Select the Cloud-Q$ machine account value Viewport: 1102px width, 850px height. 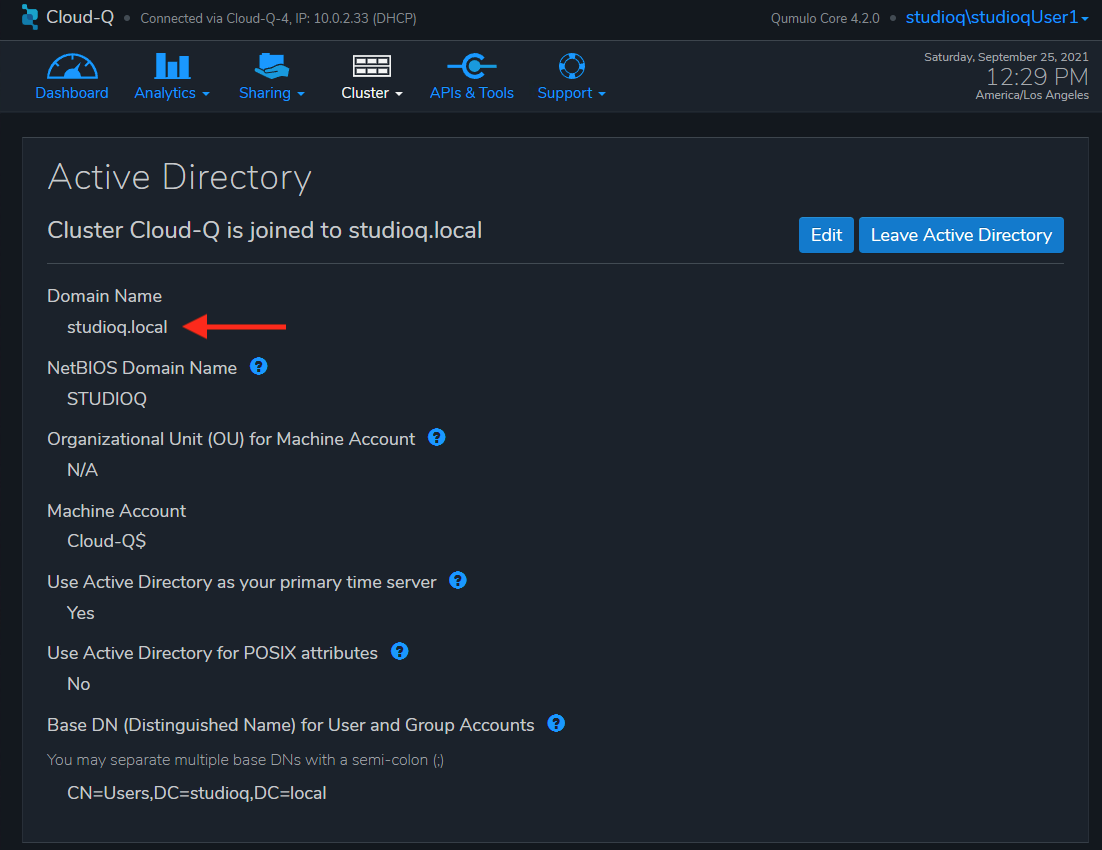pos(107,541)
